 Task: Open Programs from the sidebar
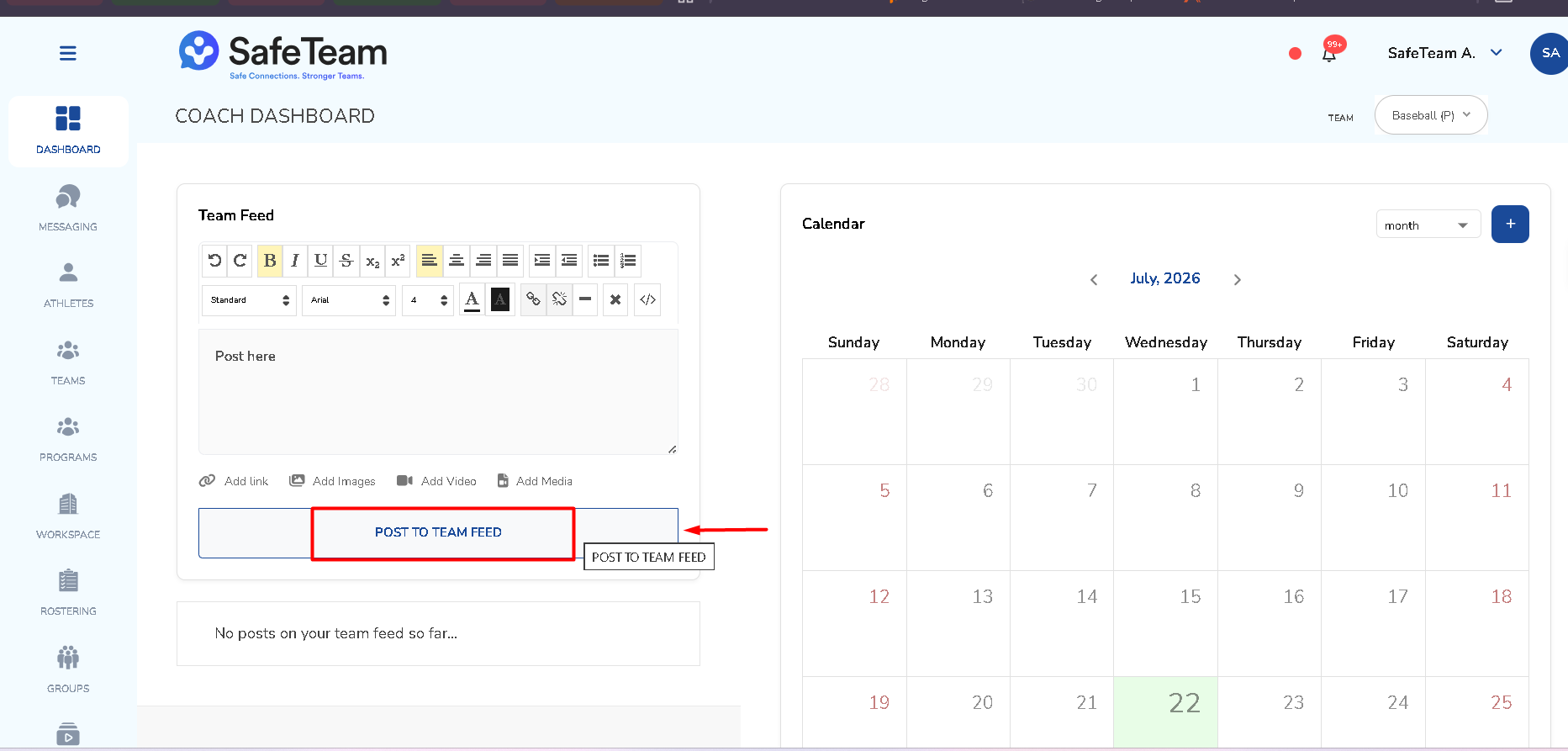[x=68, y=439]
